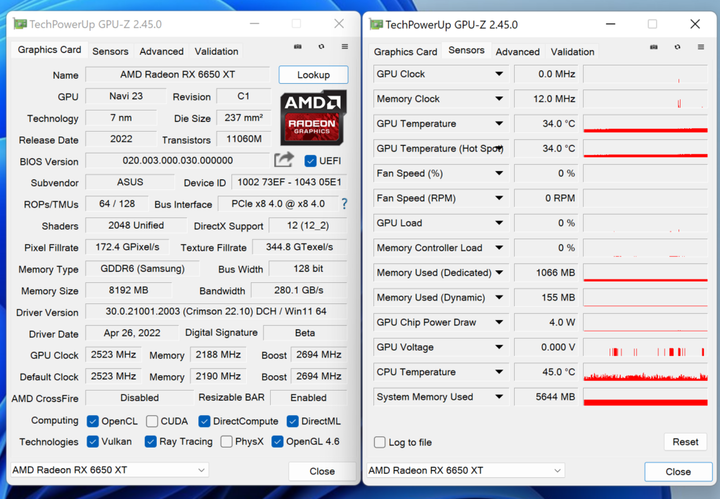Switch to Validation tab in right window
Screen dimensions: 720x499
(573, 52)
